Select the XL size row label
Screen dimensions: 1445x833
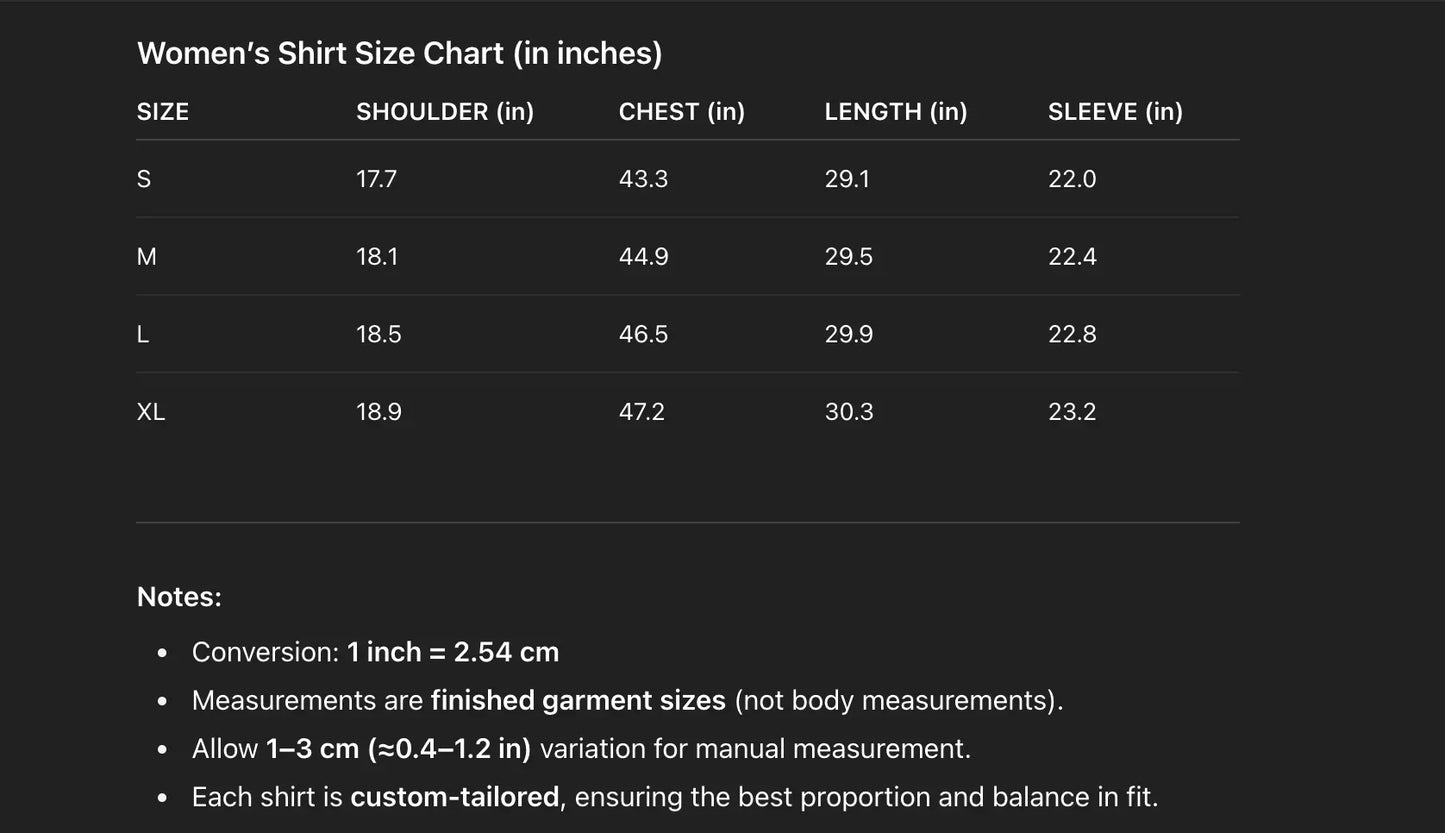pyautogui.click(x=151, y=412)
